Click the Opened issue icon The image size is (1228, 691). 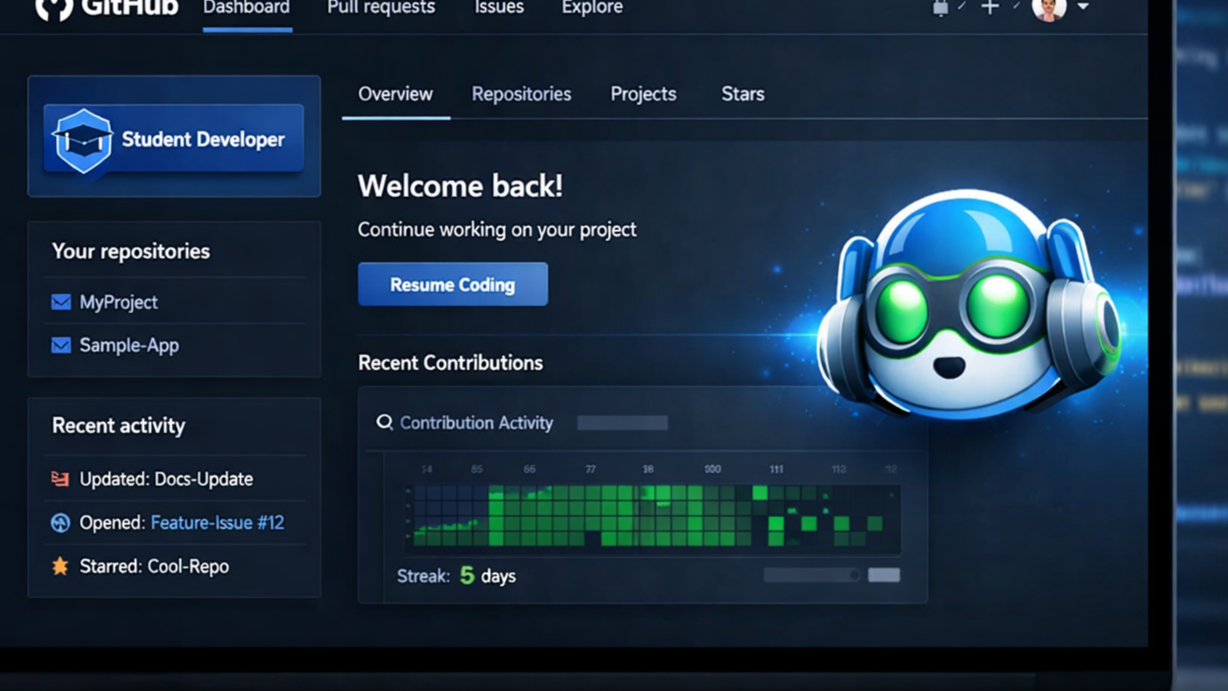59,522
